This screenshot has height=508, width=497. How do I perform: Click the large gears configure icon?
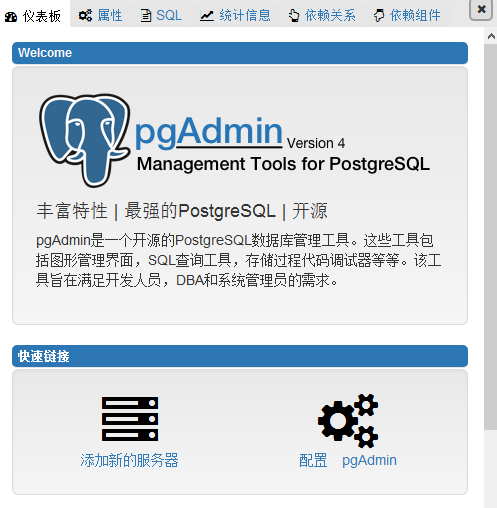348,421
